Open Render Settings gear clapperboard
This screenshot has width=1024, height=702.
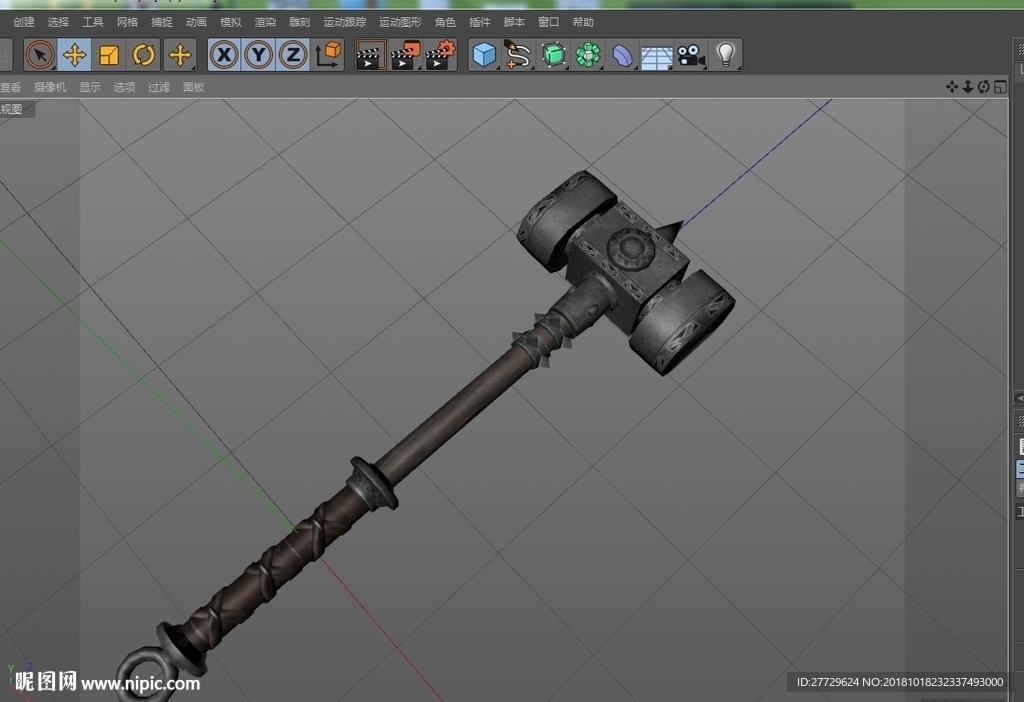tap(441, 55)
